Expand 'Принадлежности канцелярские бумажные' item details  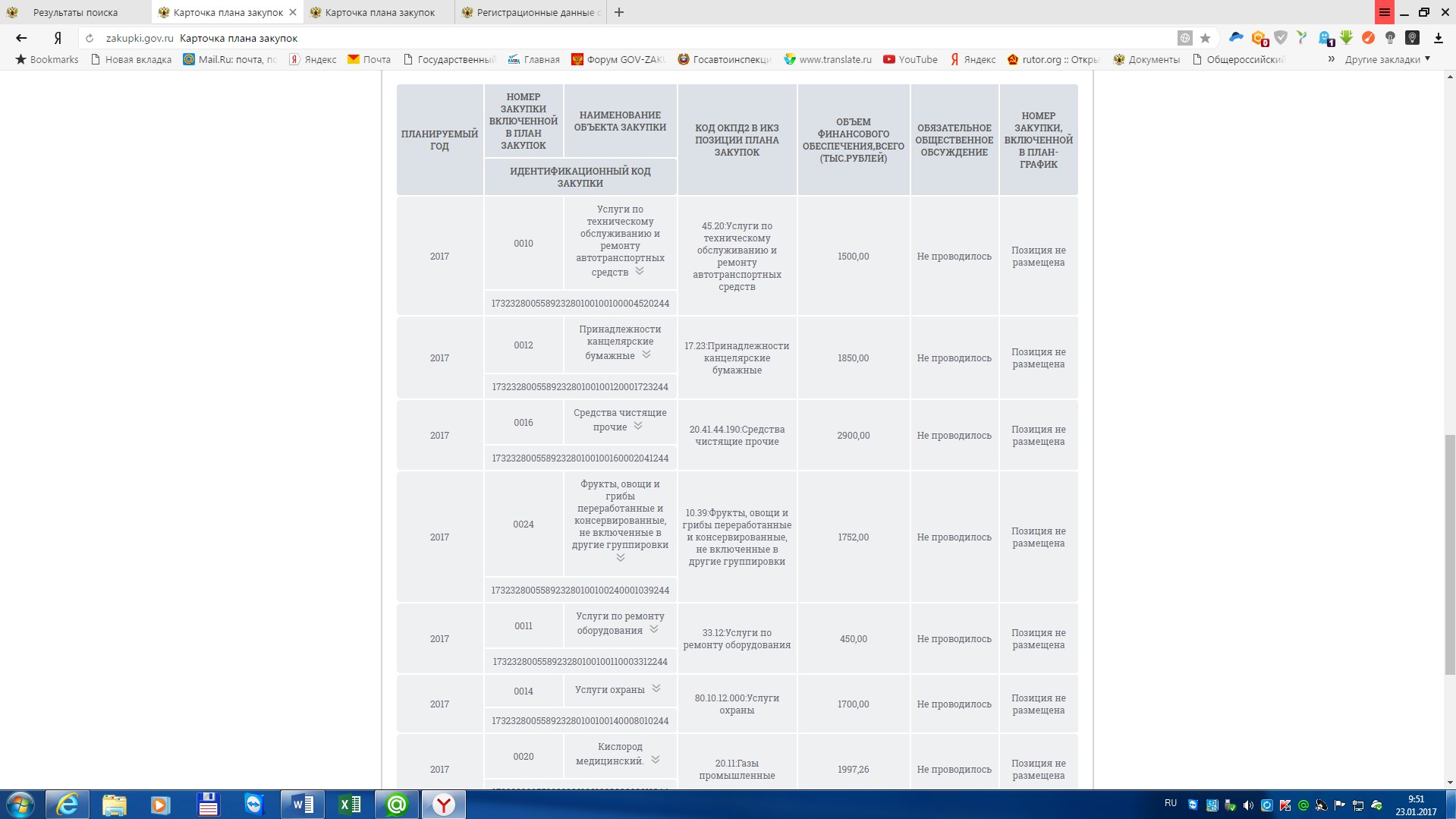(x=646, y=354)
